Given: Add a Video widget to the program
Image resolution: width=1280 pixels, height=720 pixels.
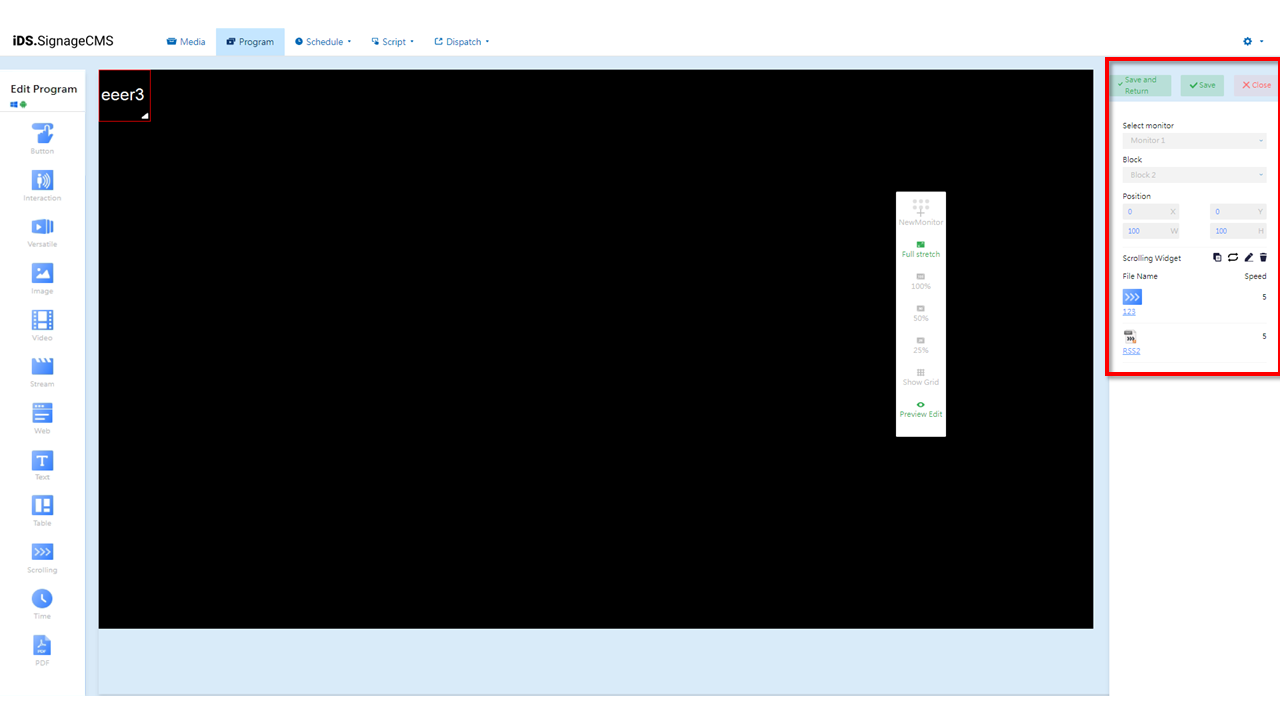Looking at the screenshot, I should [42, 323].
